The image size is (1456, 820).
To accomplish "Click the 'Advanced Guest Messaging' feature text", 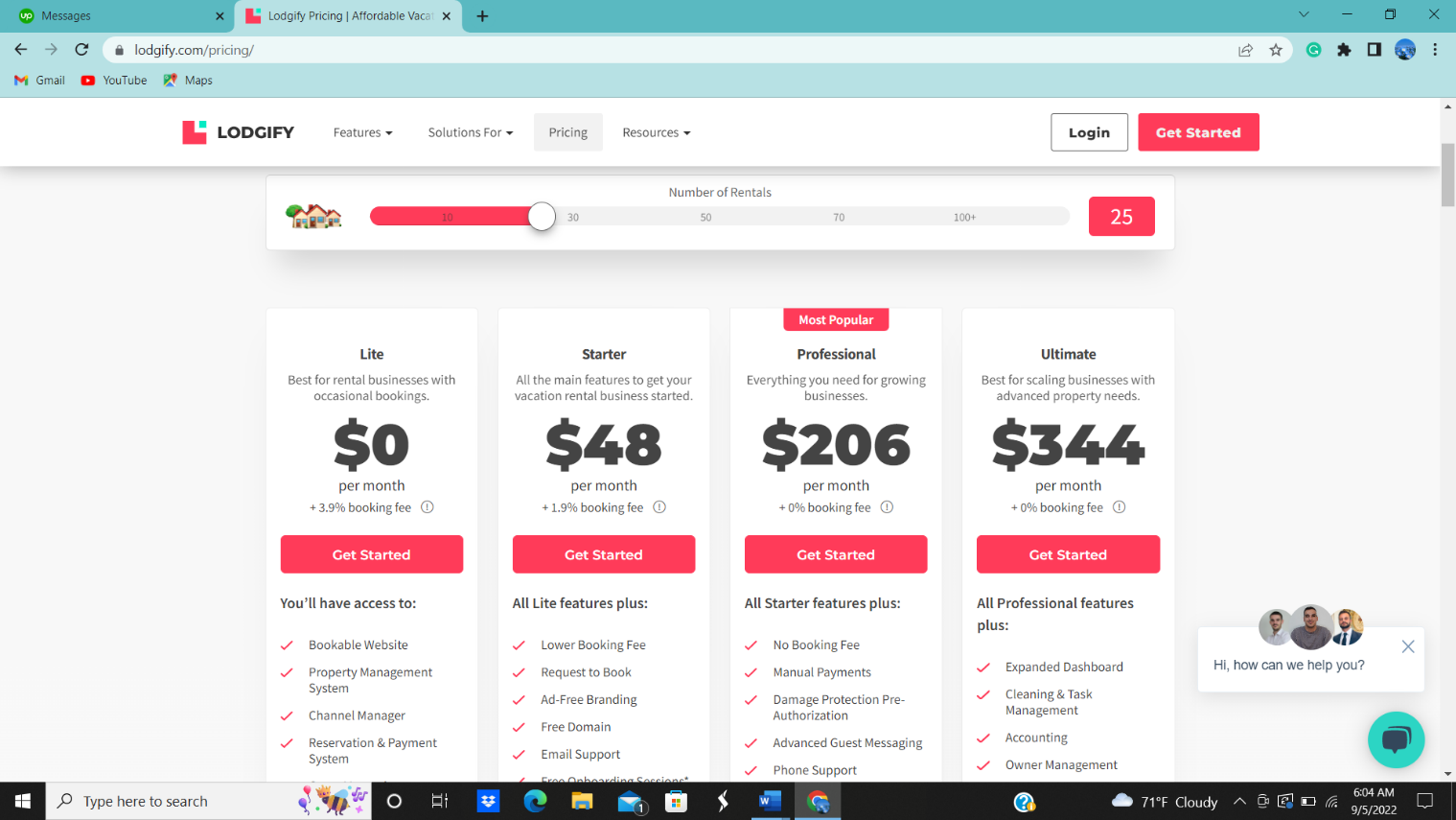I will pos(847,742).
